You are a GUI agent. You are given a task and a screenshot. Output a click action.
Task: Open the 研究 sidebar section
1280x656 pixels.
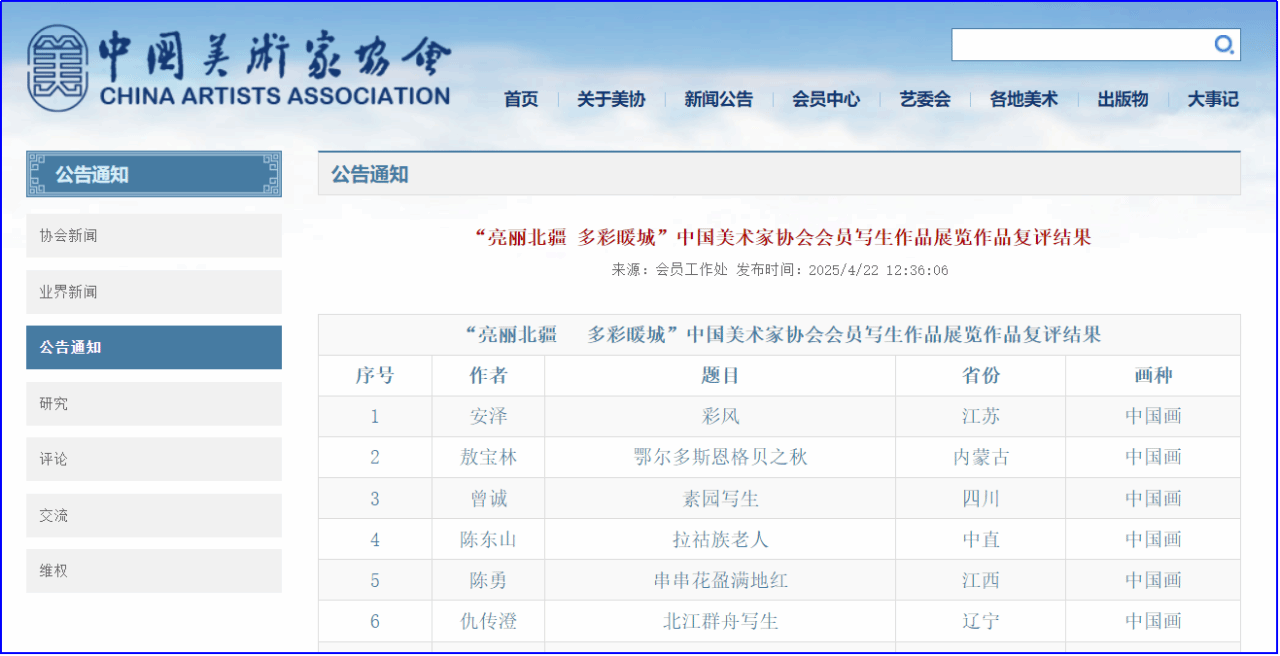[x=154, y=404]
